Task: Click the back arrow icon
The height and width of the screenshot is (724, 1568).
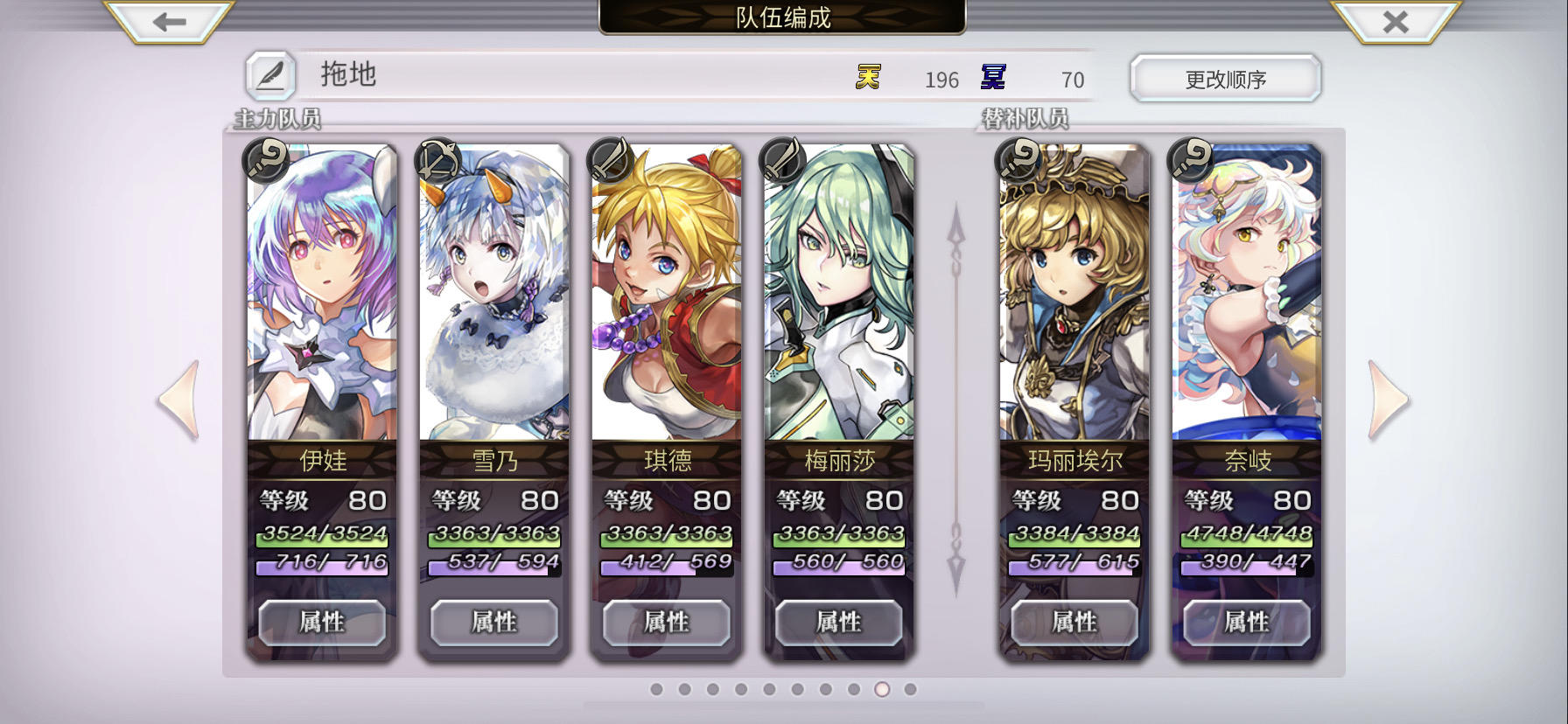Action: [x=169, y=21]
